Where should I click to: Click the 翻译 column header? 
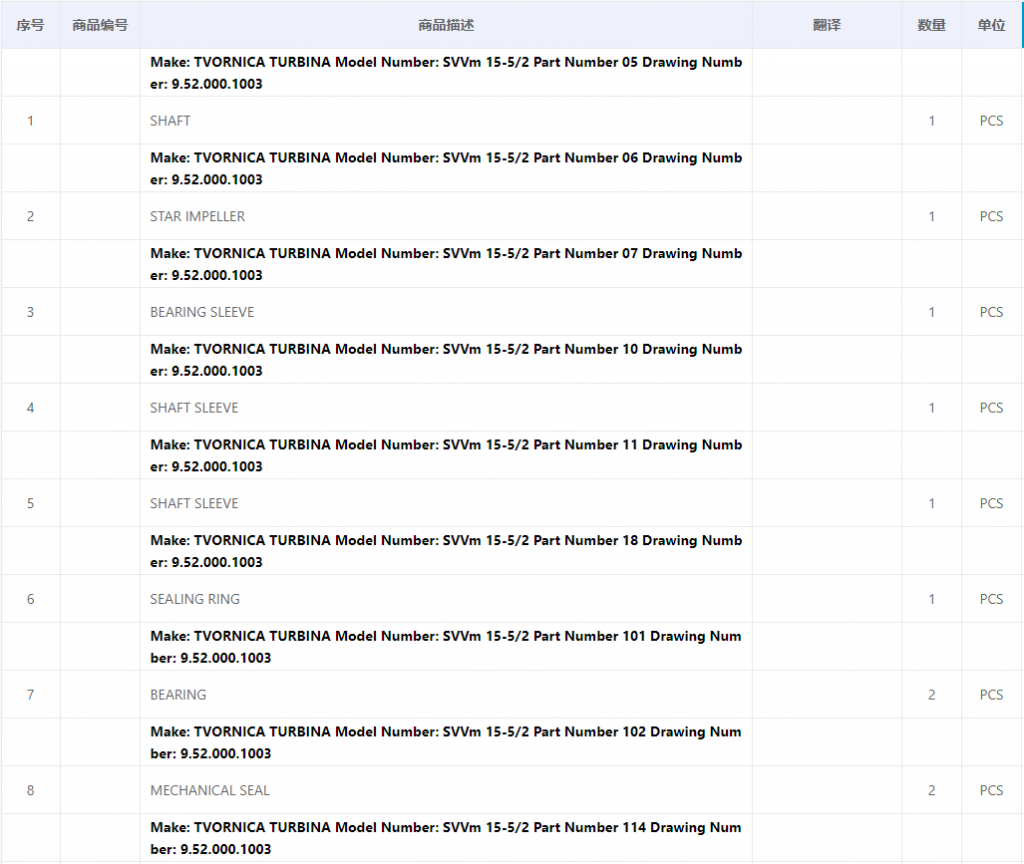click(x=827, y=25)
